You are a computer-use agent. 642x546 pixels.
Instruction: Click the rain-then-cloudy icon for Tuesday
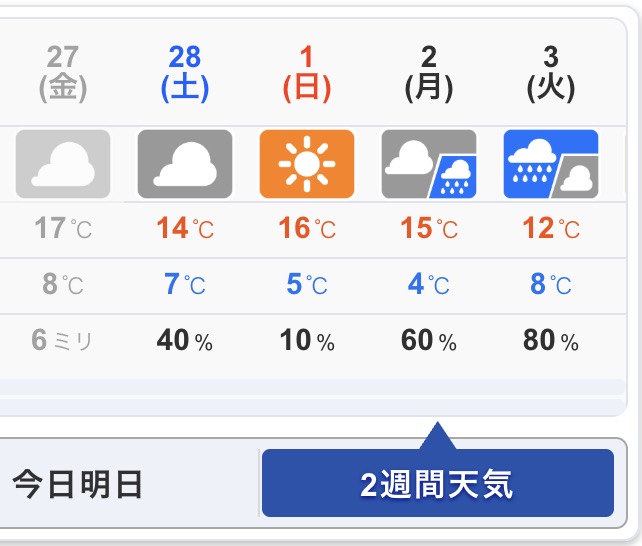tap(551, 163)
